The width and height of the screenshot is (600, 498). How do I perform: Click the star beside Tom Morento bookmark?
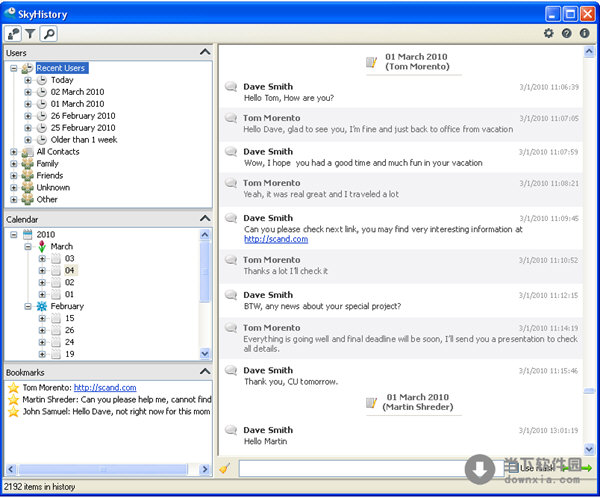click(13, 388)
